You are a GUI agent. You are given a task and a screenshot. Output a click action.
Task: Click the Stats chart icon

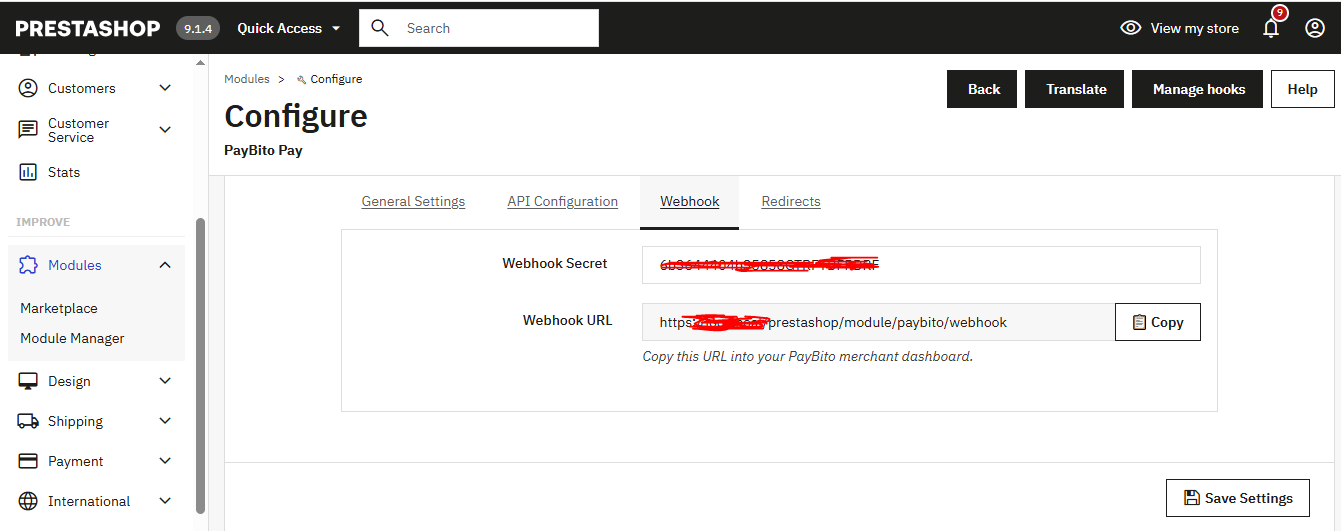[29, 172]
